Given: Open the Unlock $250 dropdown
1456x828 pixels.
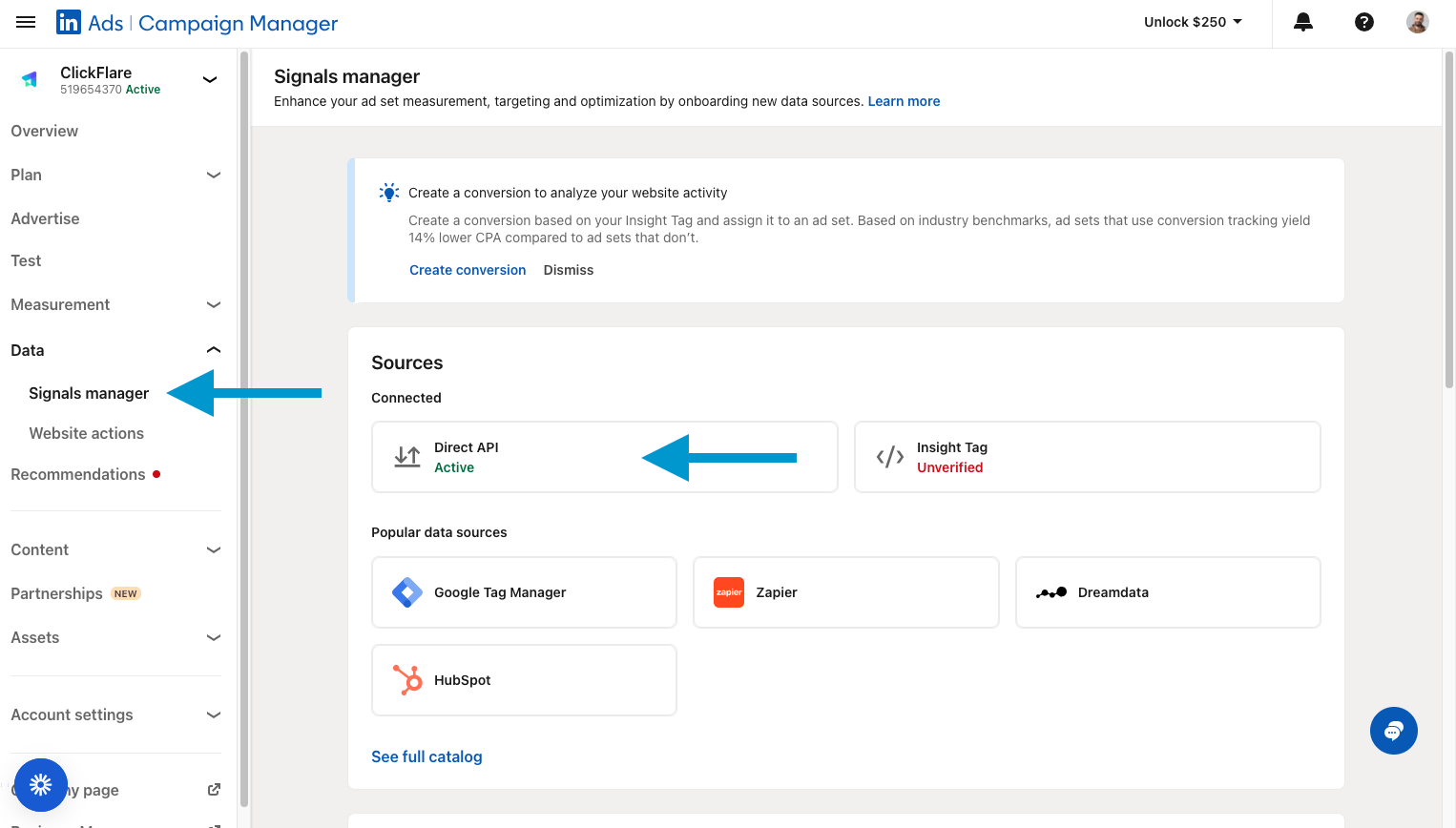Looking at the screenshot, I should (x=1193, y=22).
